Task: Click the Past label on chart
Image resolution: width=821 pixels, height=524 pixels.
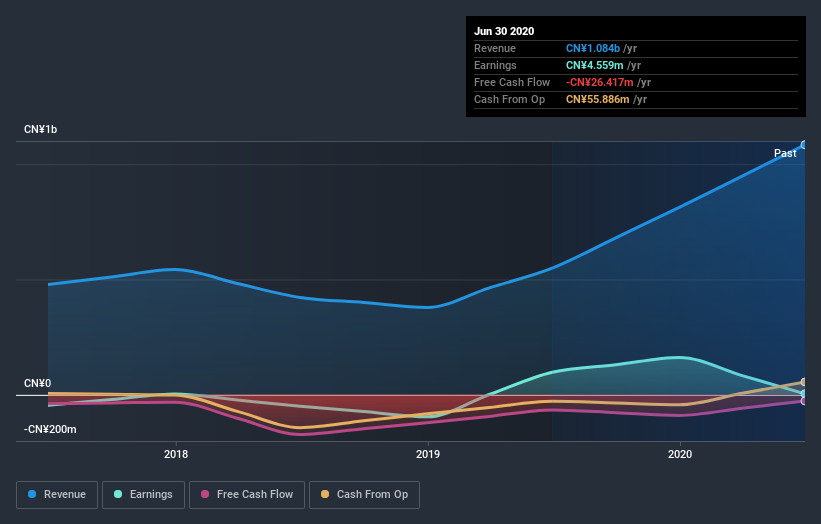Action: [x=785, y=153]
